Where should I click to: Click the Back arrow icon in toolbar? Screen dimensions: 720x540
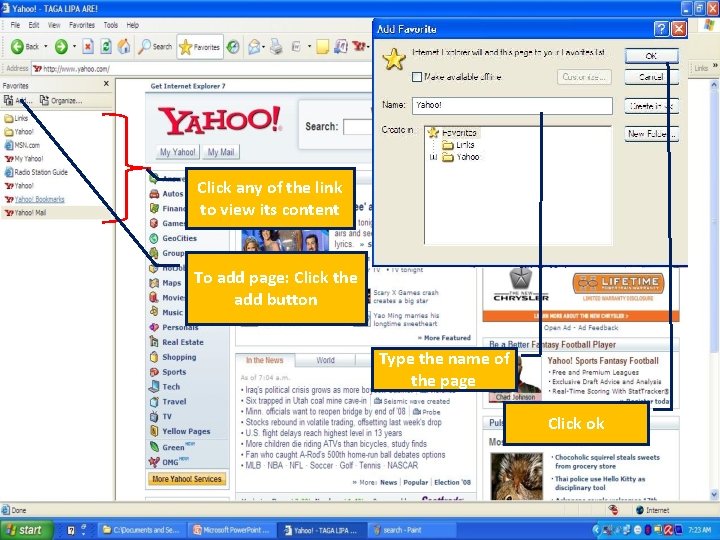17,46
